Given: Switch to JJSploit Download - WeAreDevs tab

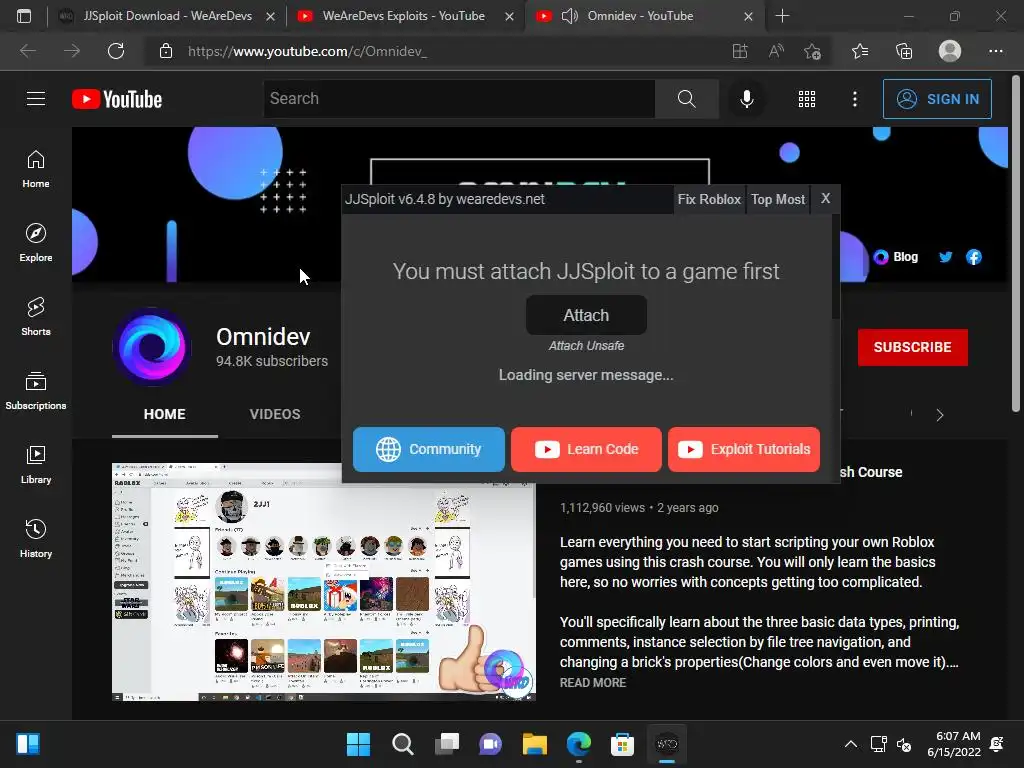Looking at the screenshot, I should coord(167,16).
